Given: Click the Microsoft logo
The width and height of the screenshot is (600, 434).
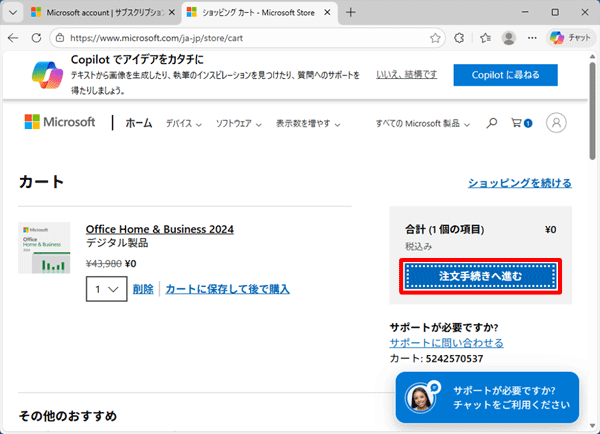Looking at the screenshot, I should (60, 122).
